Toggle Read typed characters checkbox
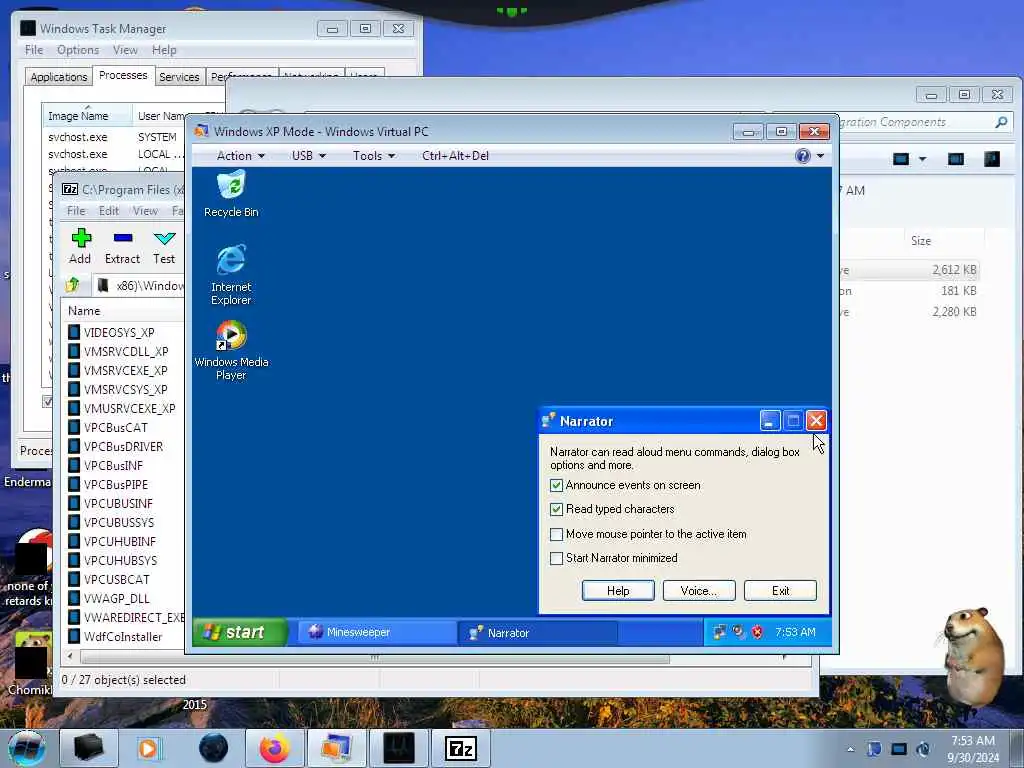Viewport: 1024px width, 768px height. [556, 509]
